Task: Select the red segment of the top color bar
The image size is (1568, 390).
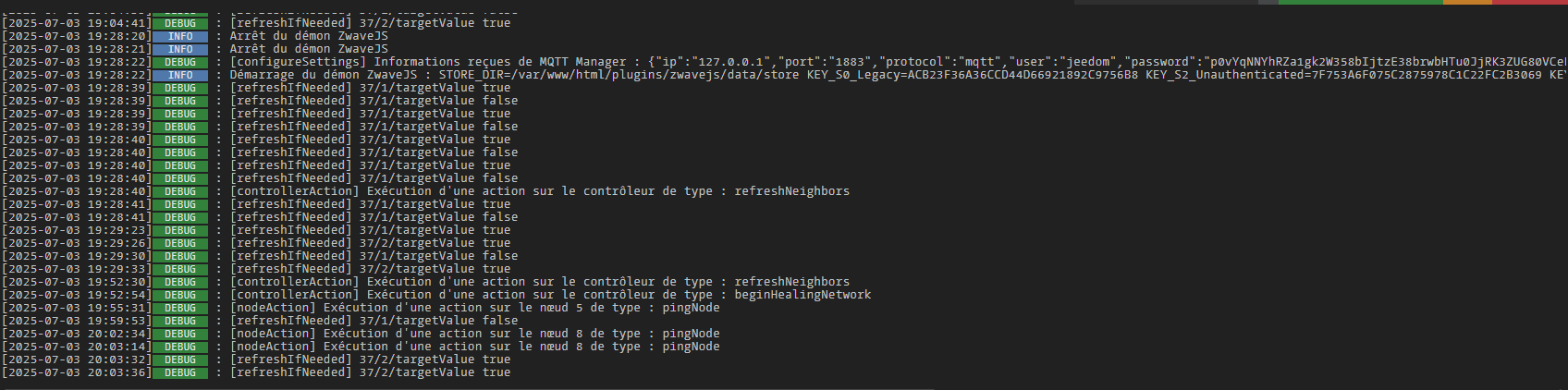Action: 1530,2
